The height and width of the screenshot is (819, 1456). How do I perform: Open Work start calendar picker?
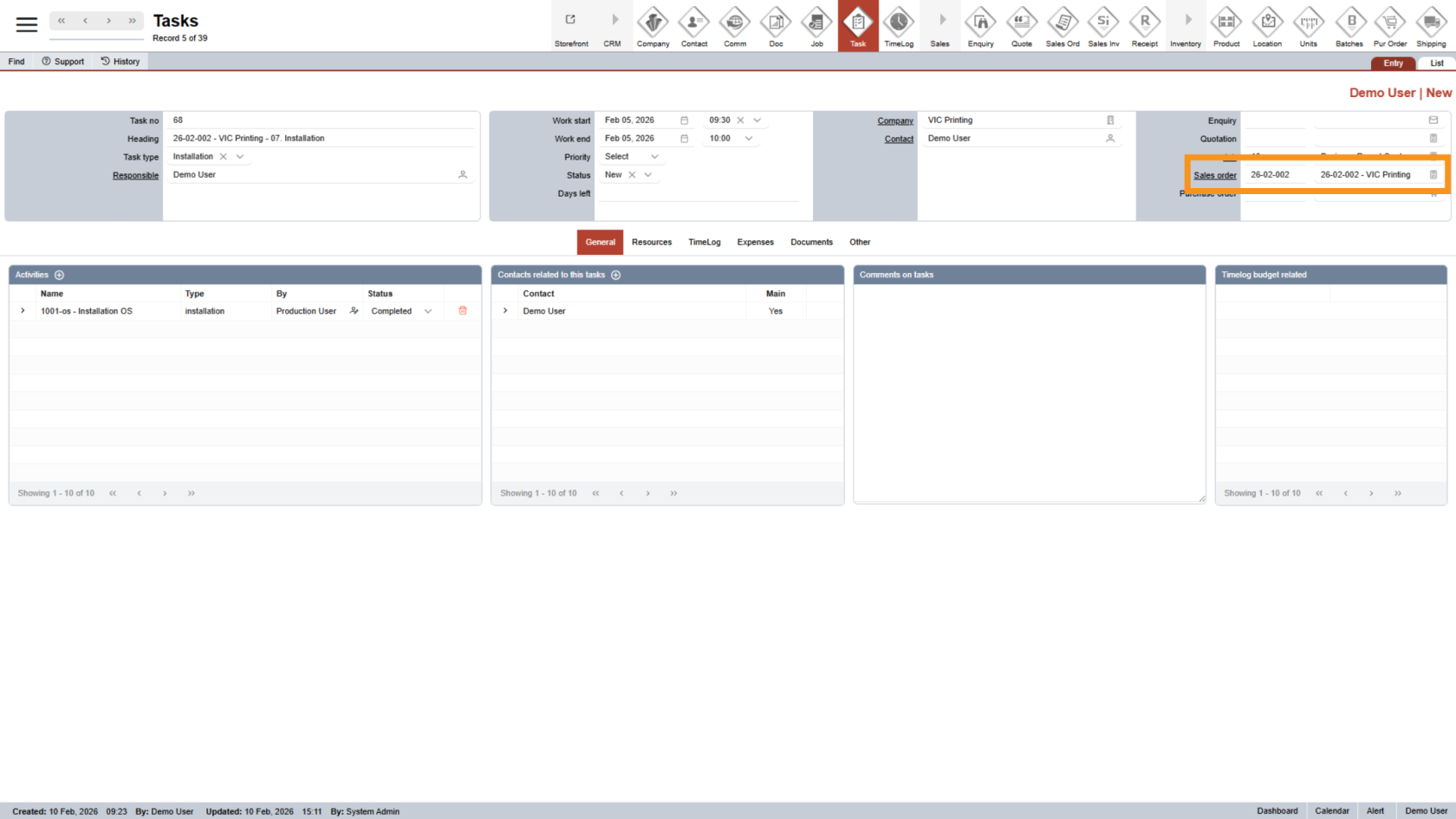[684, 120]
